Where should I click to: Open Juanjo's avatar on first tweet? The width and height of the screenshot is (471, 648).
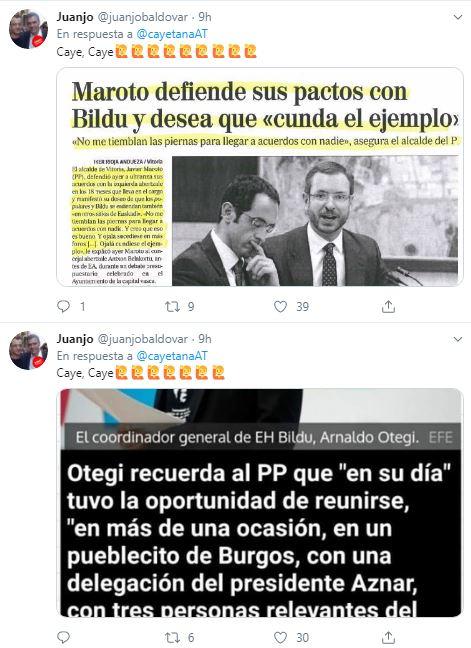click(29, 29)
